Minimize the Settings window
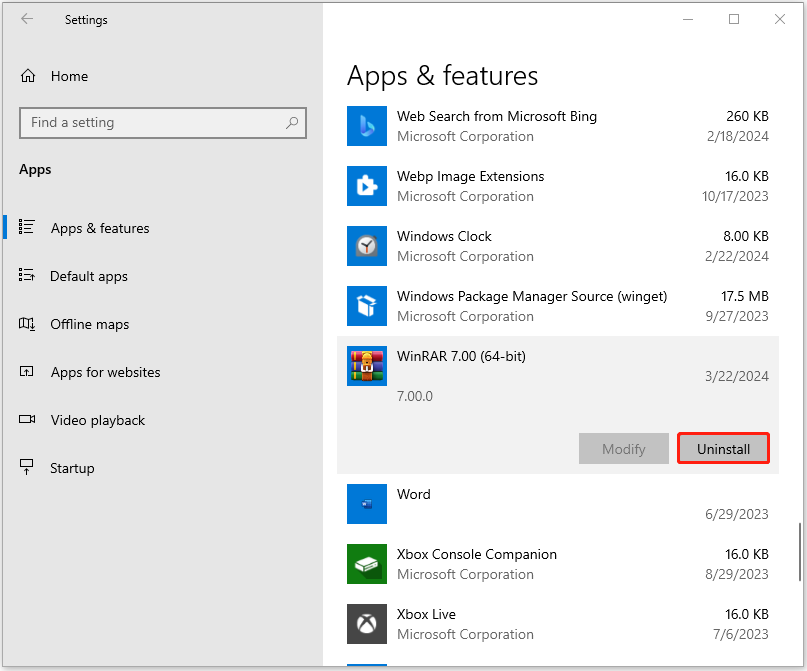This screenshot has height=671, width=807. [688, 20]
